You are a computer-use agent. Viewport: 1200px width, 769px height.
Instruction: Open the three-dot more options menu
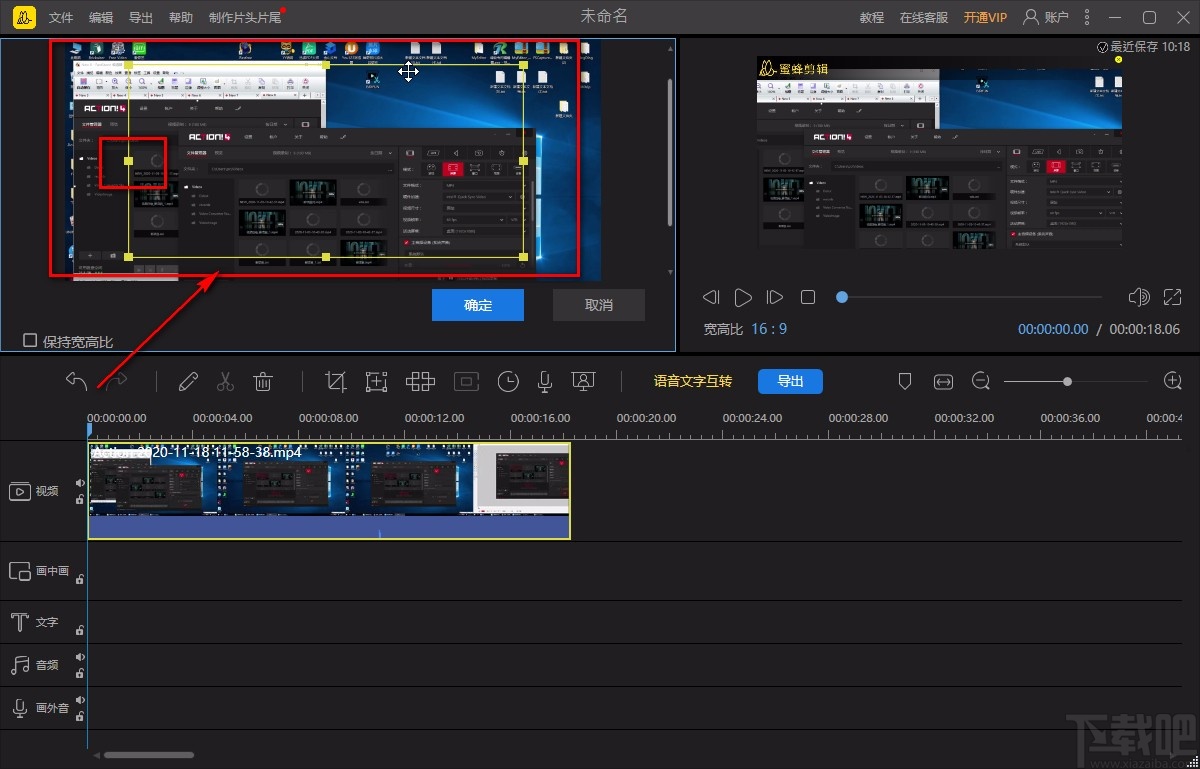tap(1087, 17)
